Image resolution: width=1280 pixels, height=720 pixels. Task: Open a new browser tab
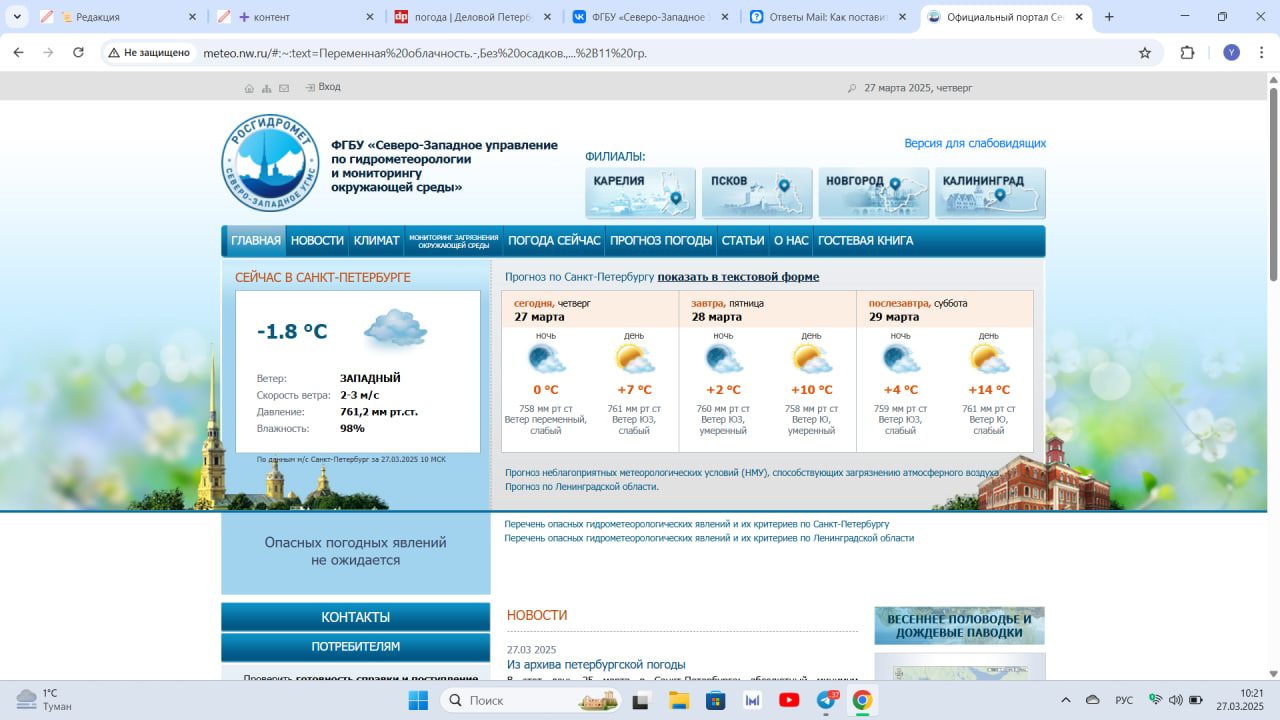pyautogui.click(x=1108, y=17)
